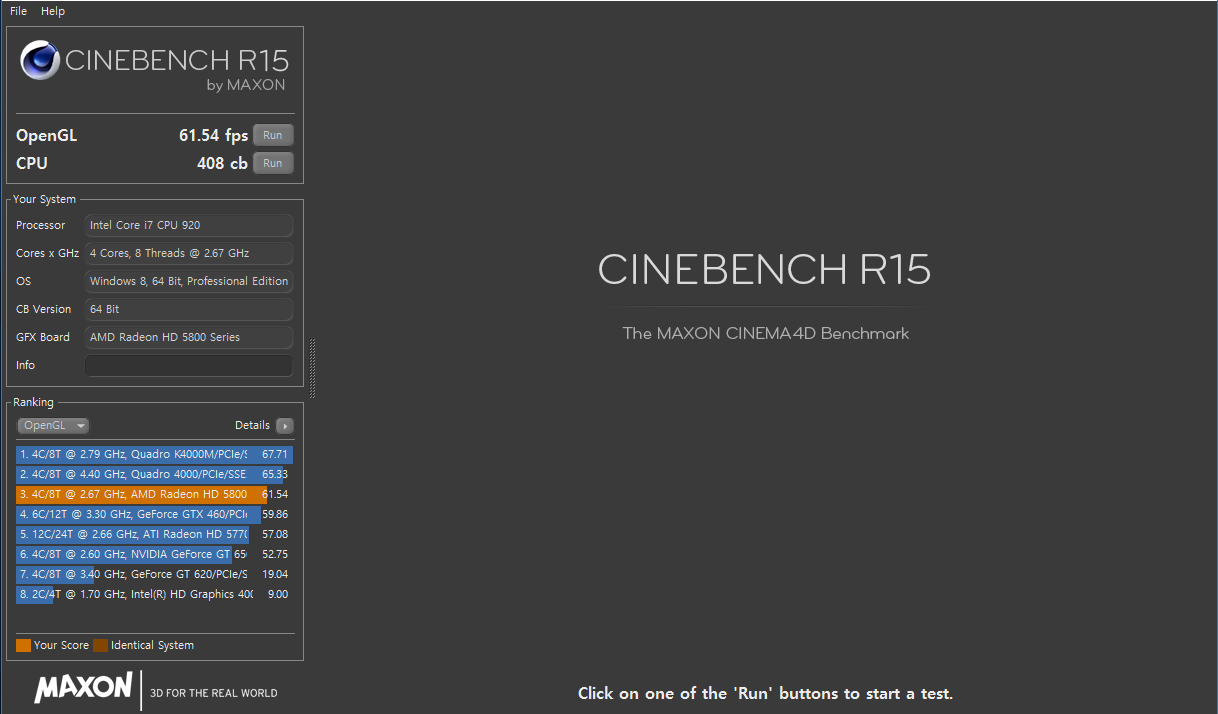Expand ranking Details arrow button

click(x=285, y=425)
